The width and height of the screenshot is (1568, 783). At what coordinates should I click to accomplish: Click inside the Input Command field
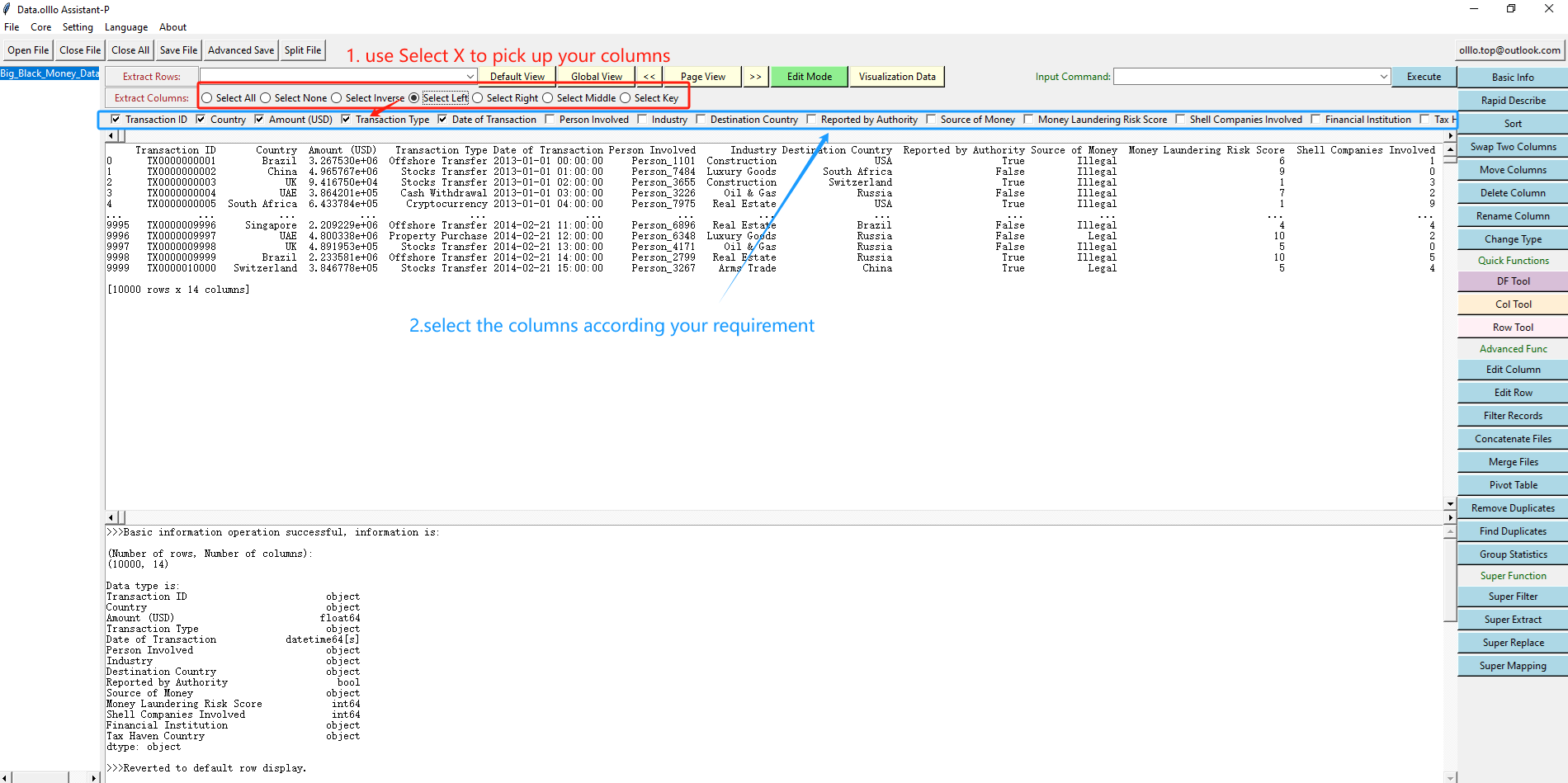tap(1245, 77)
